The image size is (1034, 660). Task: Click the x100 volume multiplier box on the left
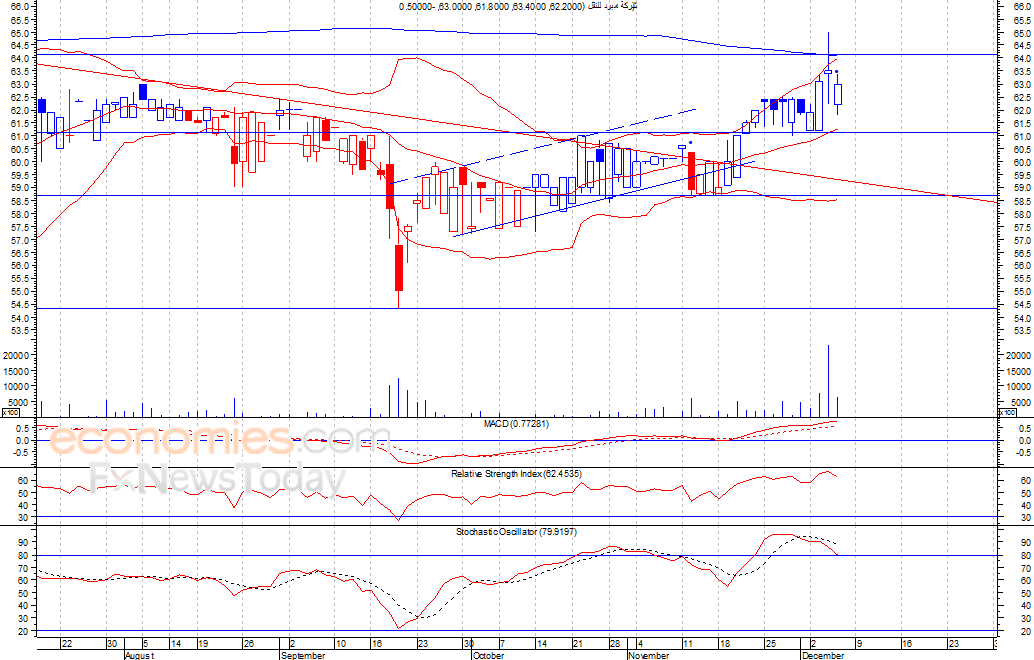pos(11,413)
